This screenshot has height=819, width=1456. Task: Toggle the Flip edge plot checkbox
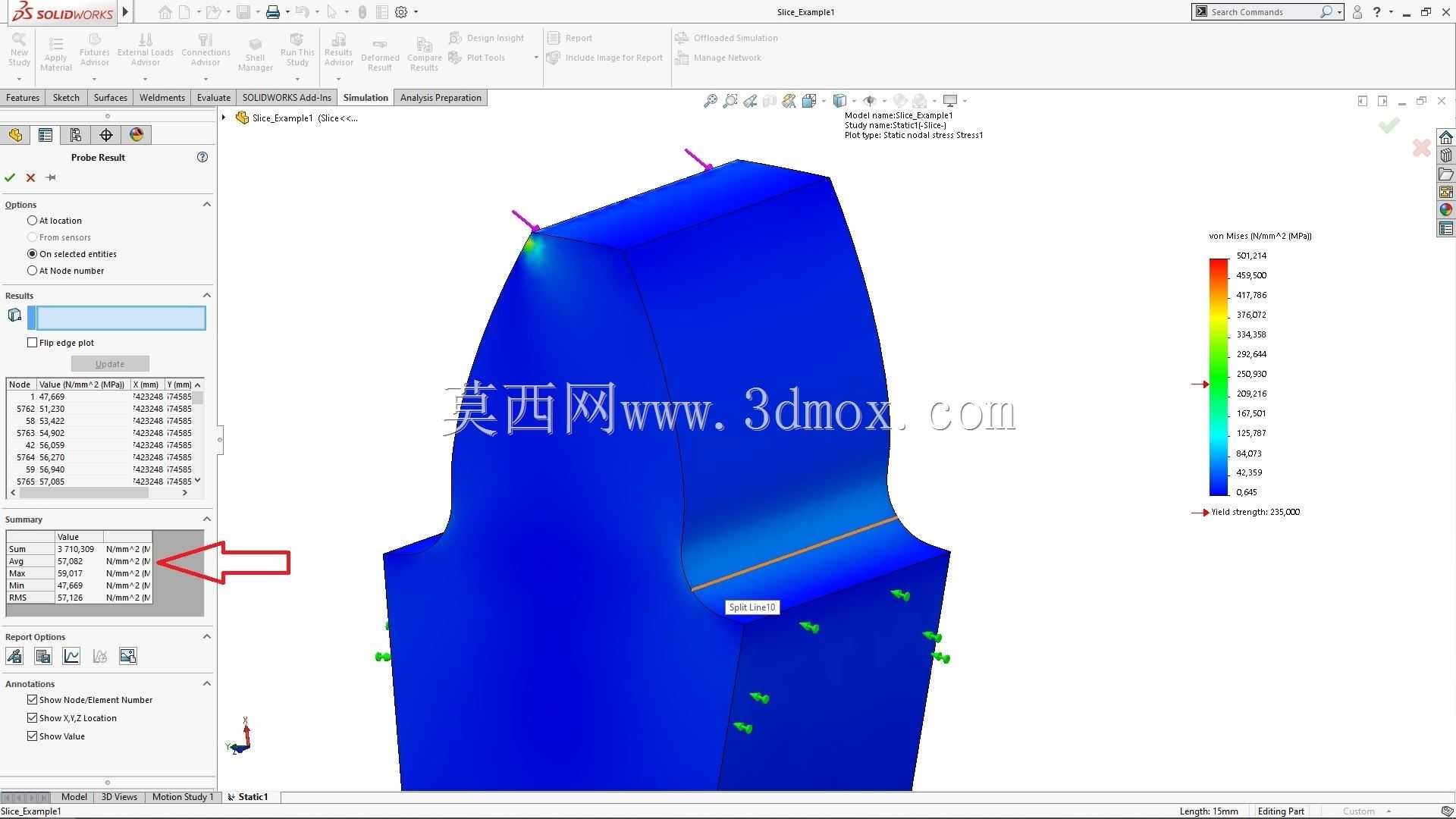tap(32, 343)
